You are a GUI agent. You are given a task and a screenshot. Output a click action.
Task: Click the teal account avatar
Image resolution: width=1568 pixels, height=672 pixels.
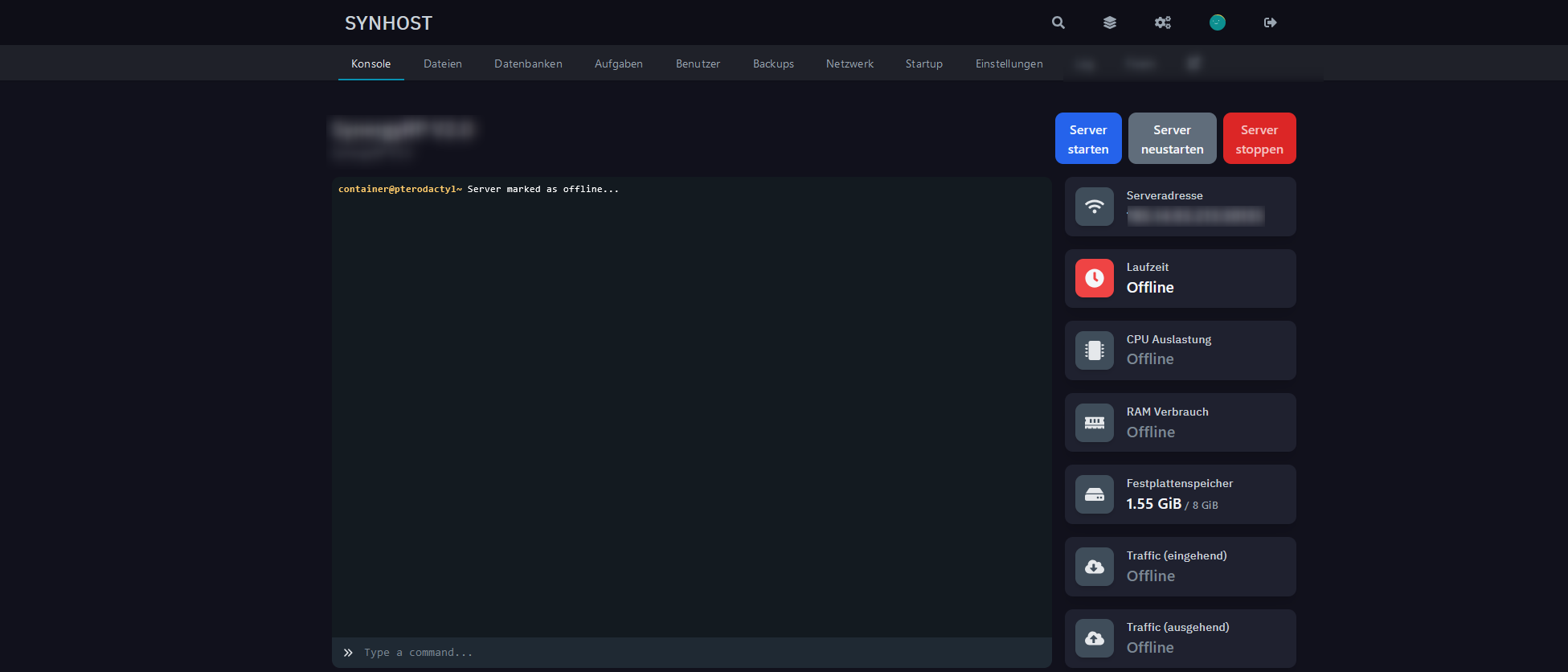click(x=1218, y=23)
